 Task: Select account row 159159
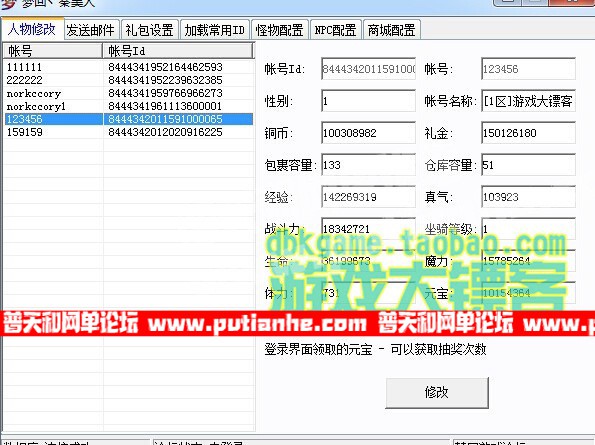pos(128,132)
